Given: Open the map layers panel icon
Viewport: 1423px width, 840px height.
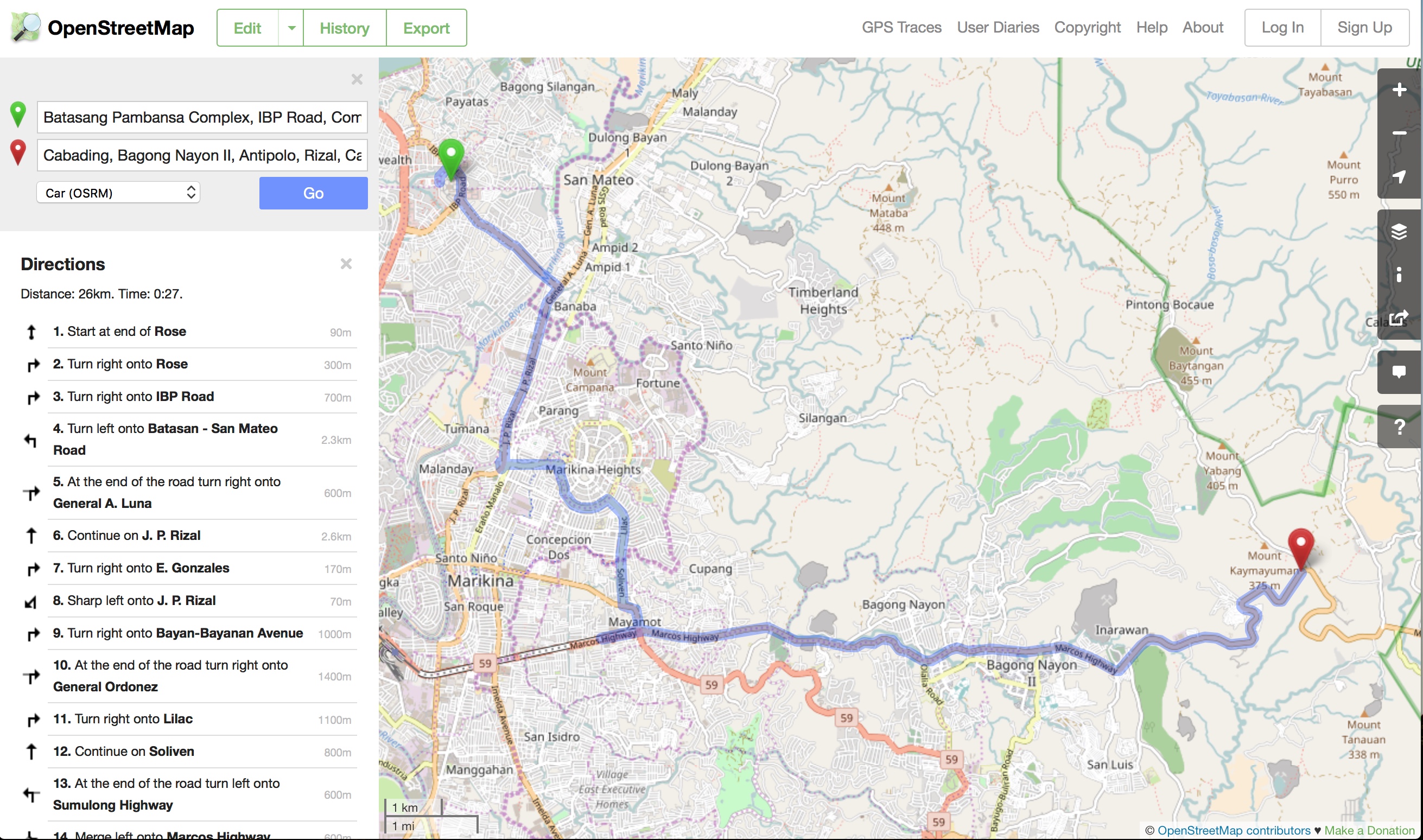Looking at the screenshot, I should point(1400,231).
